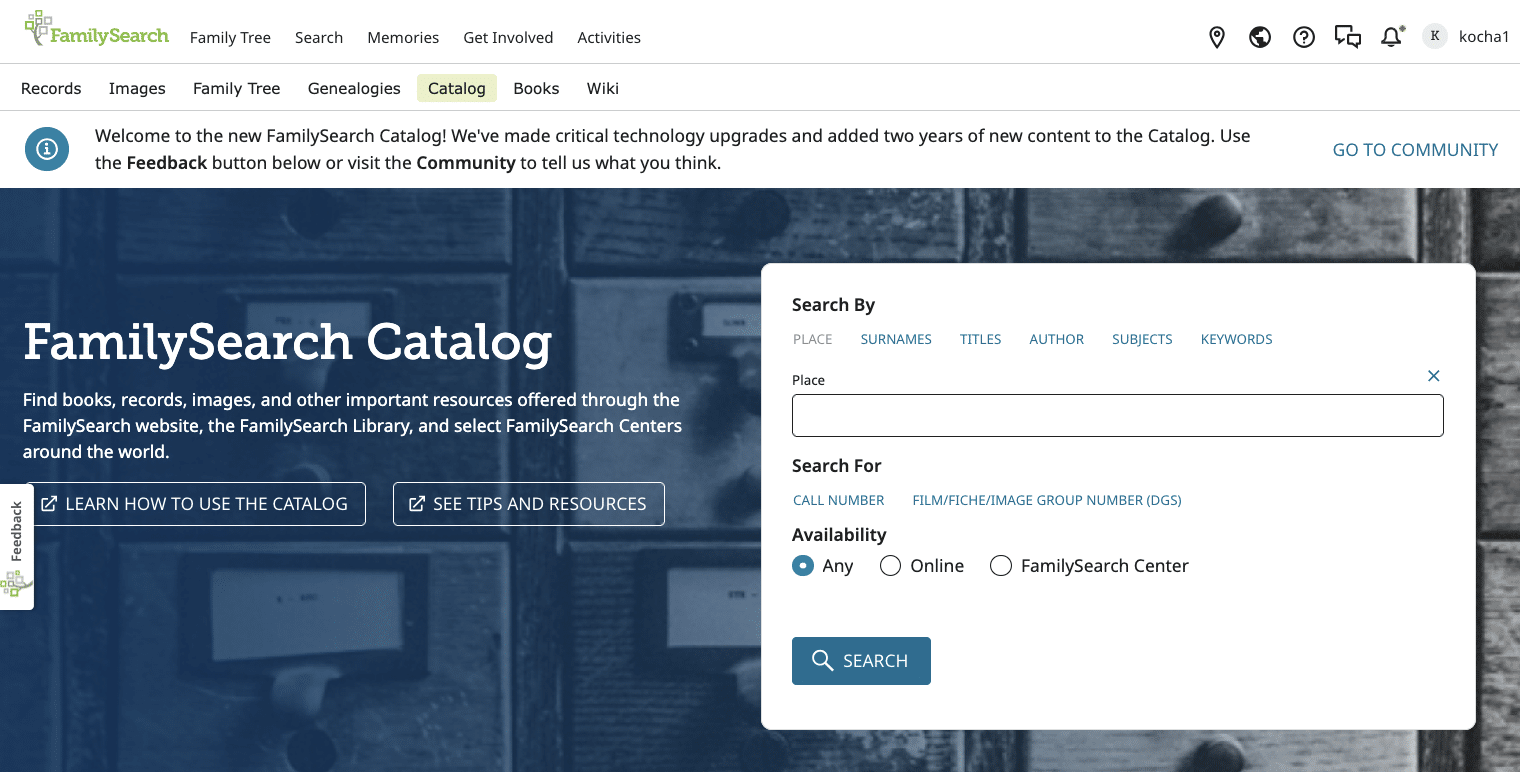This screenshot has width=1520, height=772.
Task: Click the blue SEARCH button
Action: tap(861, 661)
